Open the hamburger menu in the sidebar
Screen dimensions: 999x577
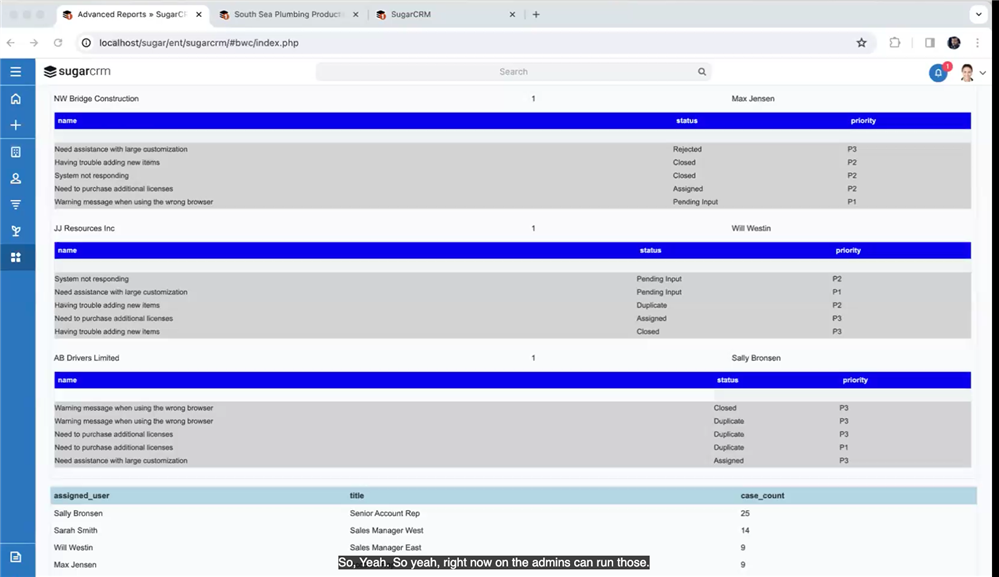15,72
